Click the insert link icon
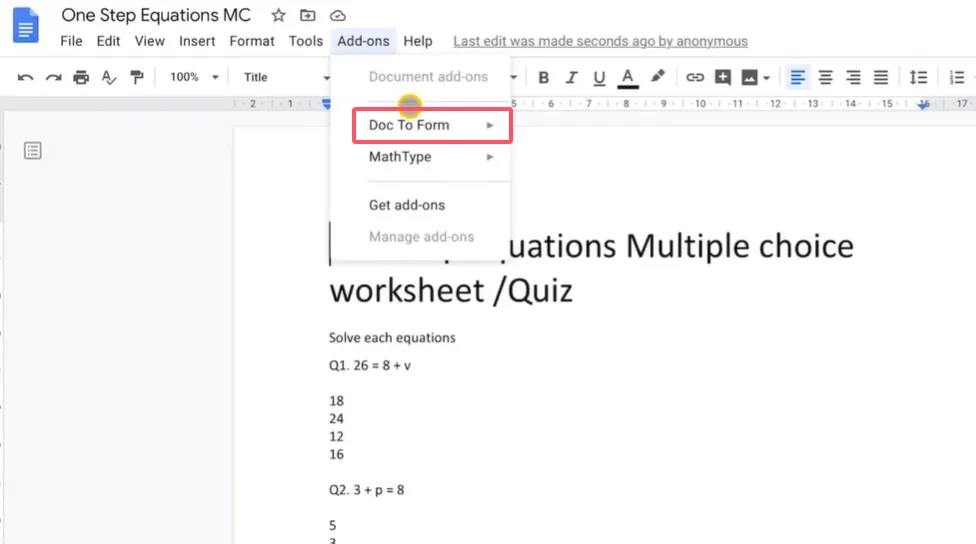Viewport: 976px width, 544px height. pyautogui.click(x=694, y=77)
